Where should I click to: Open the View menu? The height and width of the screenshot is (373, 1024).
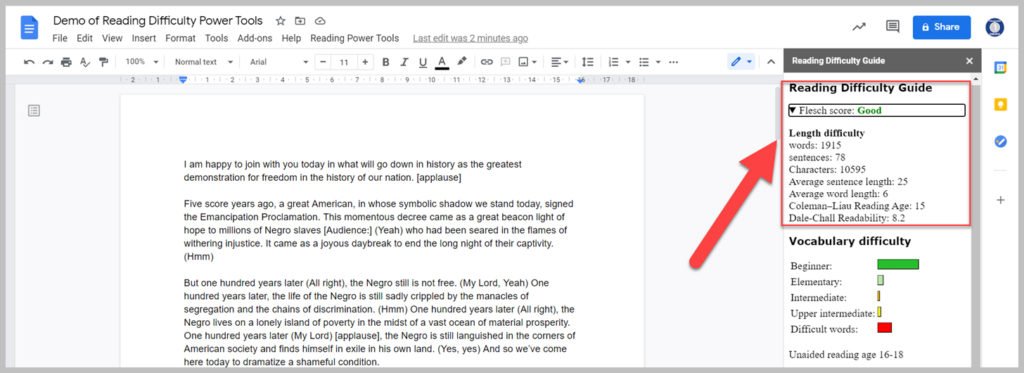tap(112, 38)
